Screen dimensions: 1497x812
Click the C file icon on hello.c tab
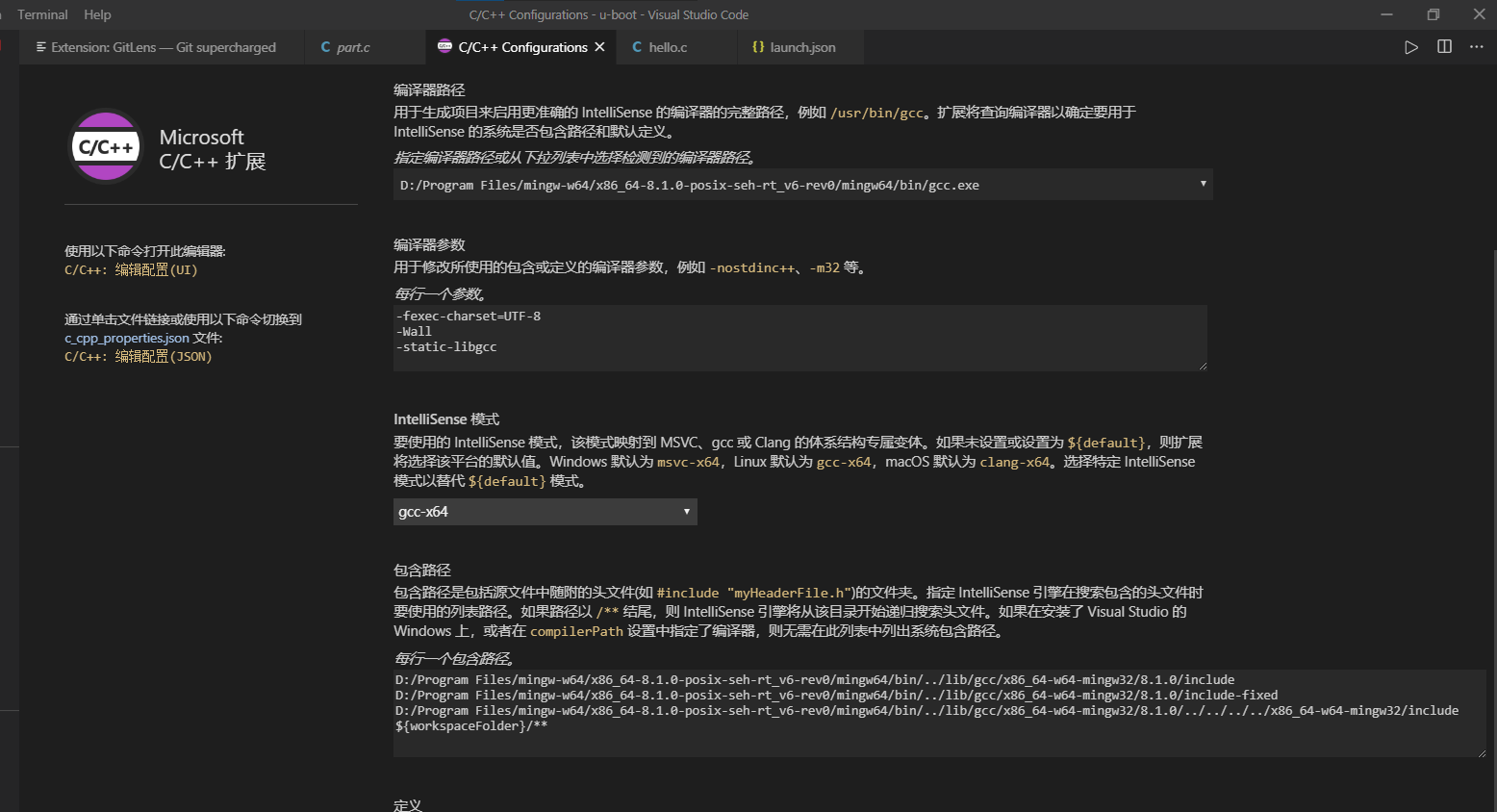tap(637, 47)
